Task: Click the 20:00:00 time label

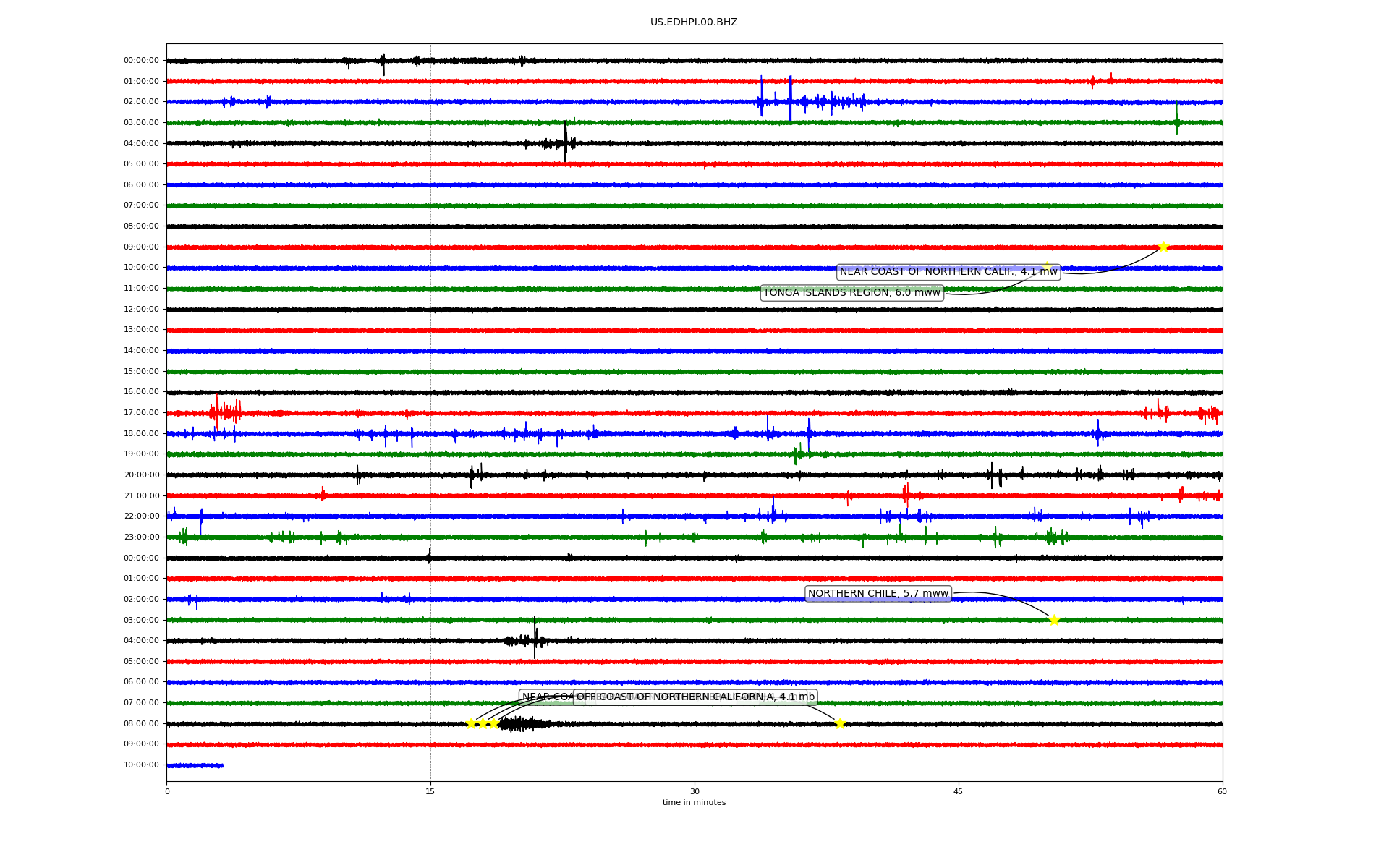Action: click(x=141, y=475)
